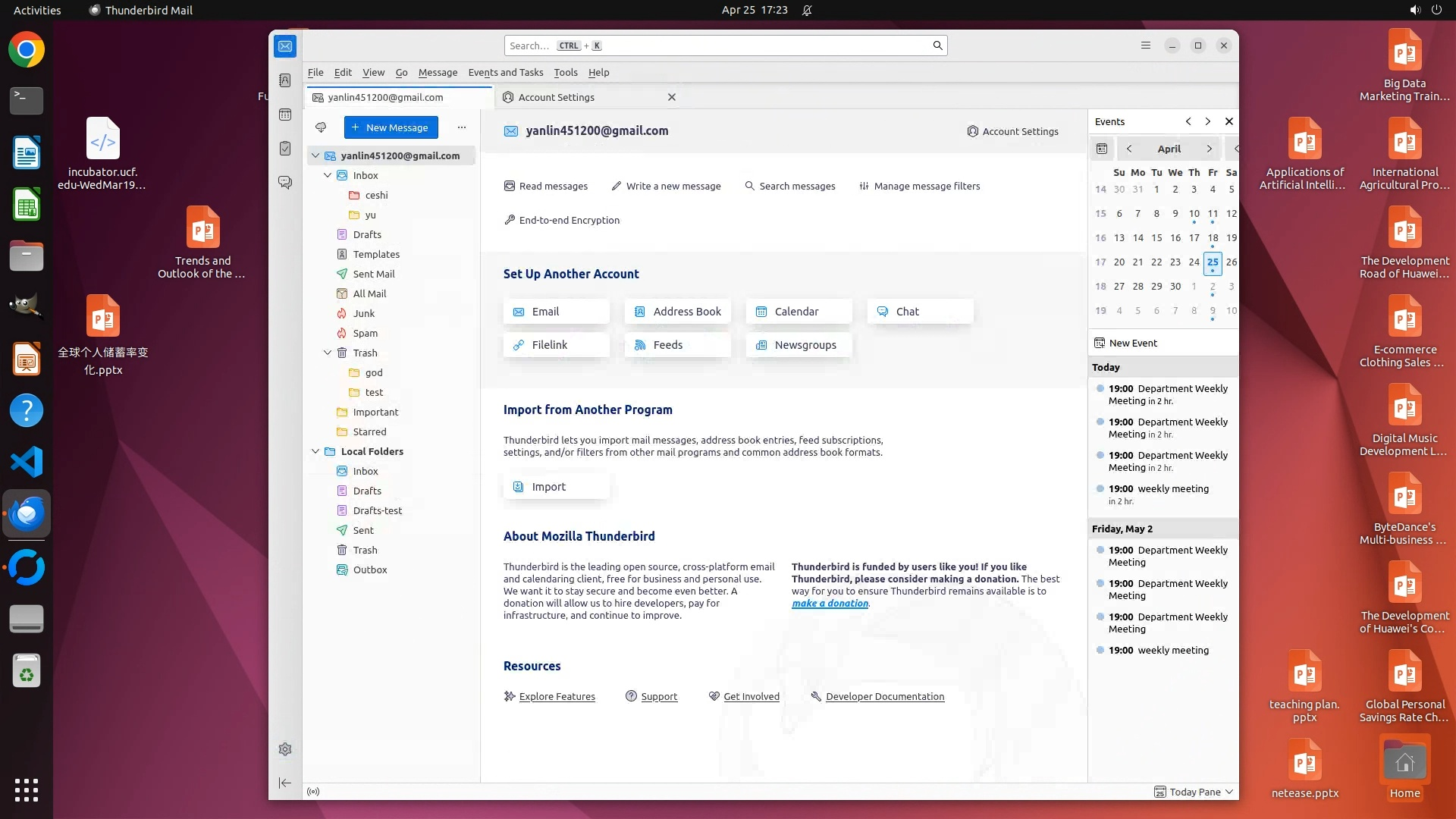Image resolution: width=1456 pixels, height=819 pixels.
Task: Open Address Book from the spaces toolbar
Action: (285, 80)
